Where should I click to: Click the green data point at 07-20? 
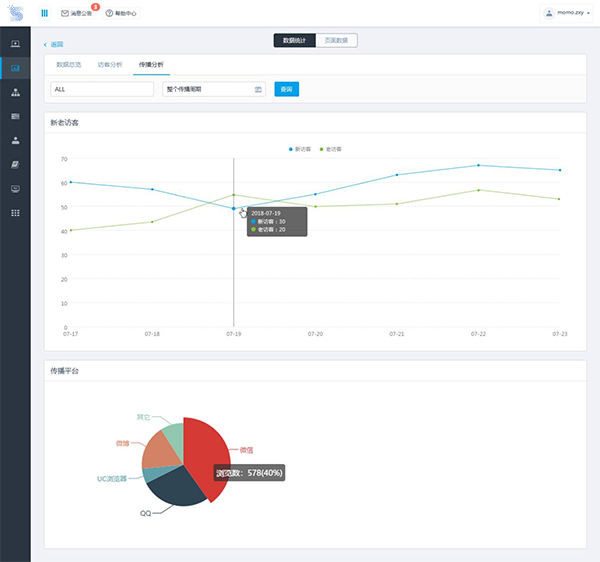point(315,207)
